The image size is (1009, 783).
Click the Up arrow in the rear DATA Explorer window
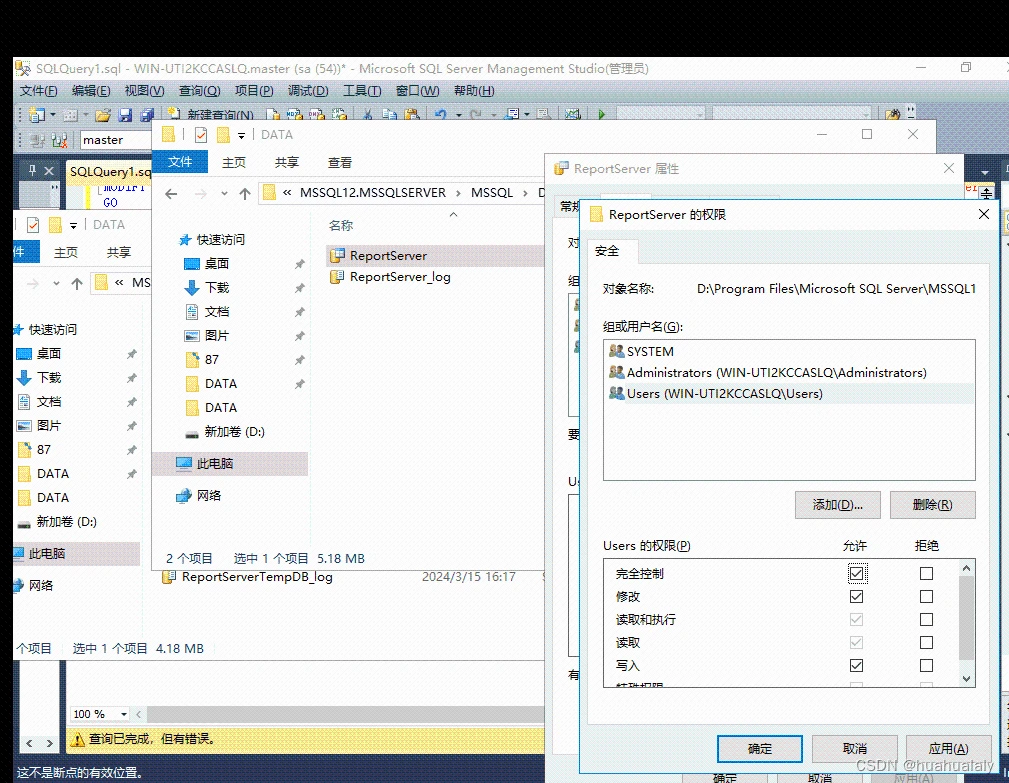tap(77, 283)
